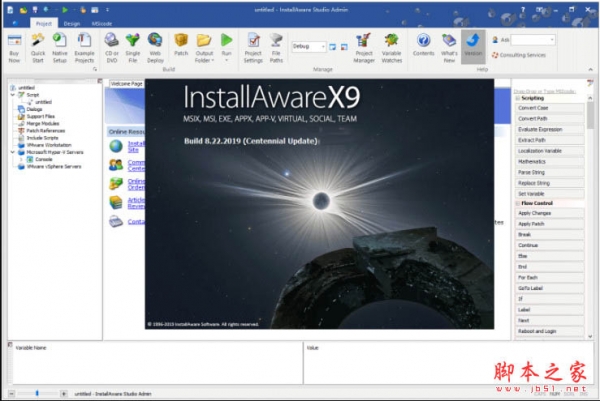
Task: Click the new document quick-access icon
Action: pos(11,10)
